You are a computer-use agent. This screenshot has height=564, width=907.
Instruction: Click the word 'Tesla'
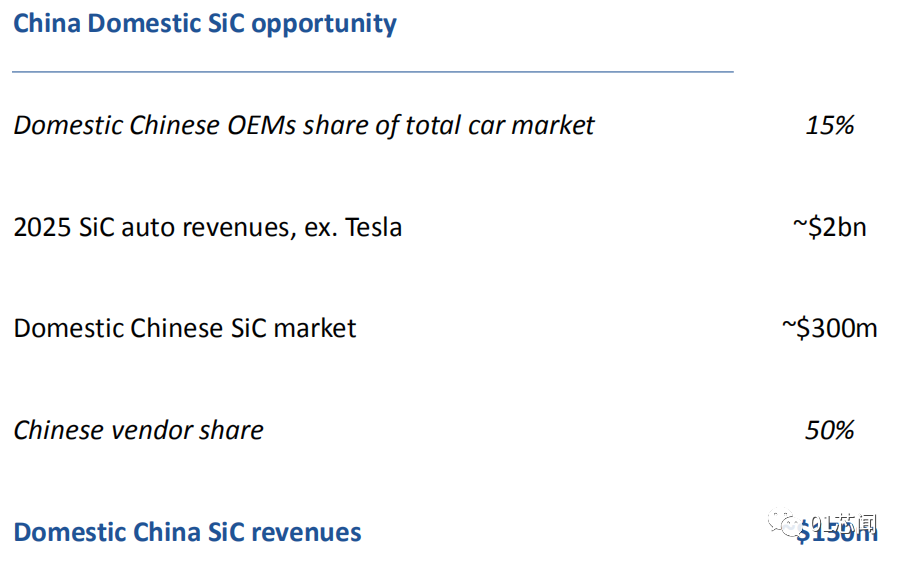point(373,227)
